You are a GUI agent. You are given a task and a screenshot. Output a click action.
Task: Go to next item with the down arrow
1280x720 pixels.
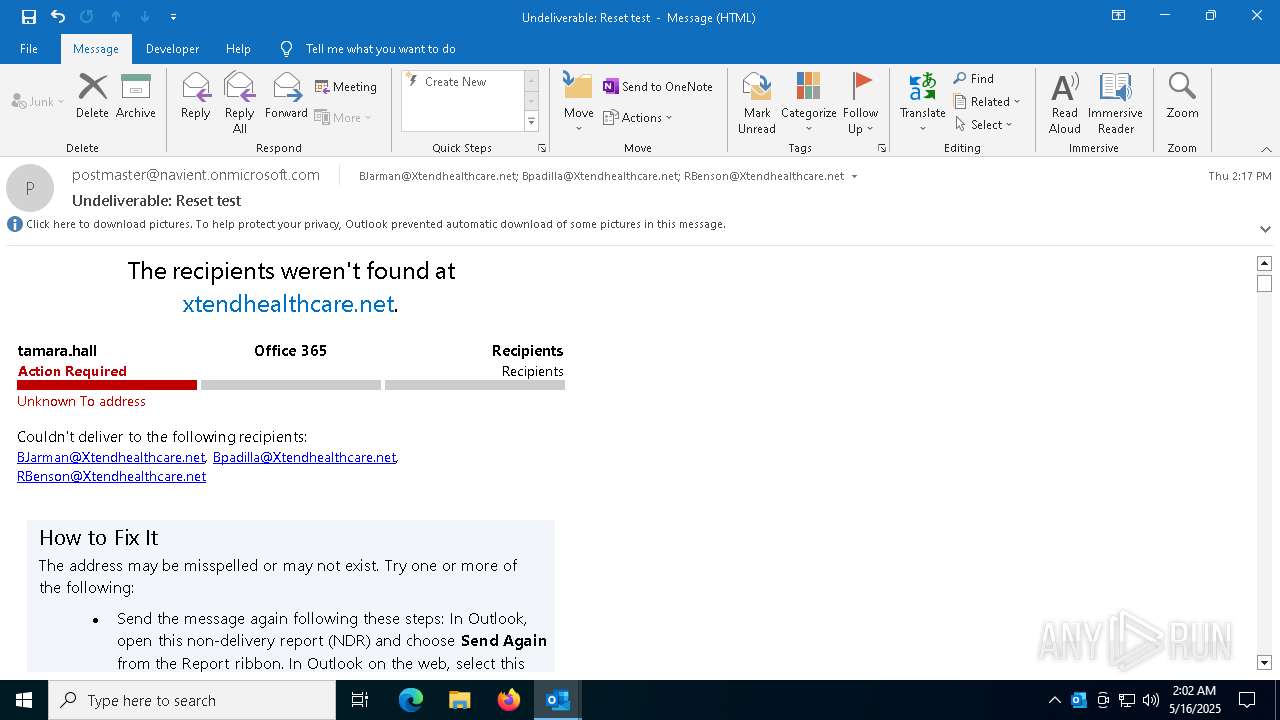tap(145, 17)
